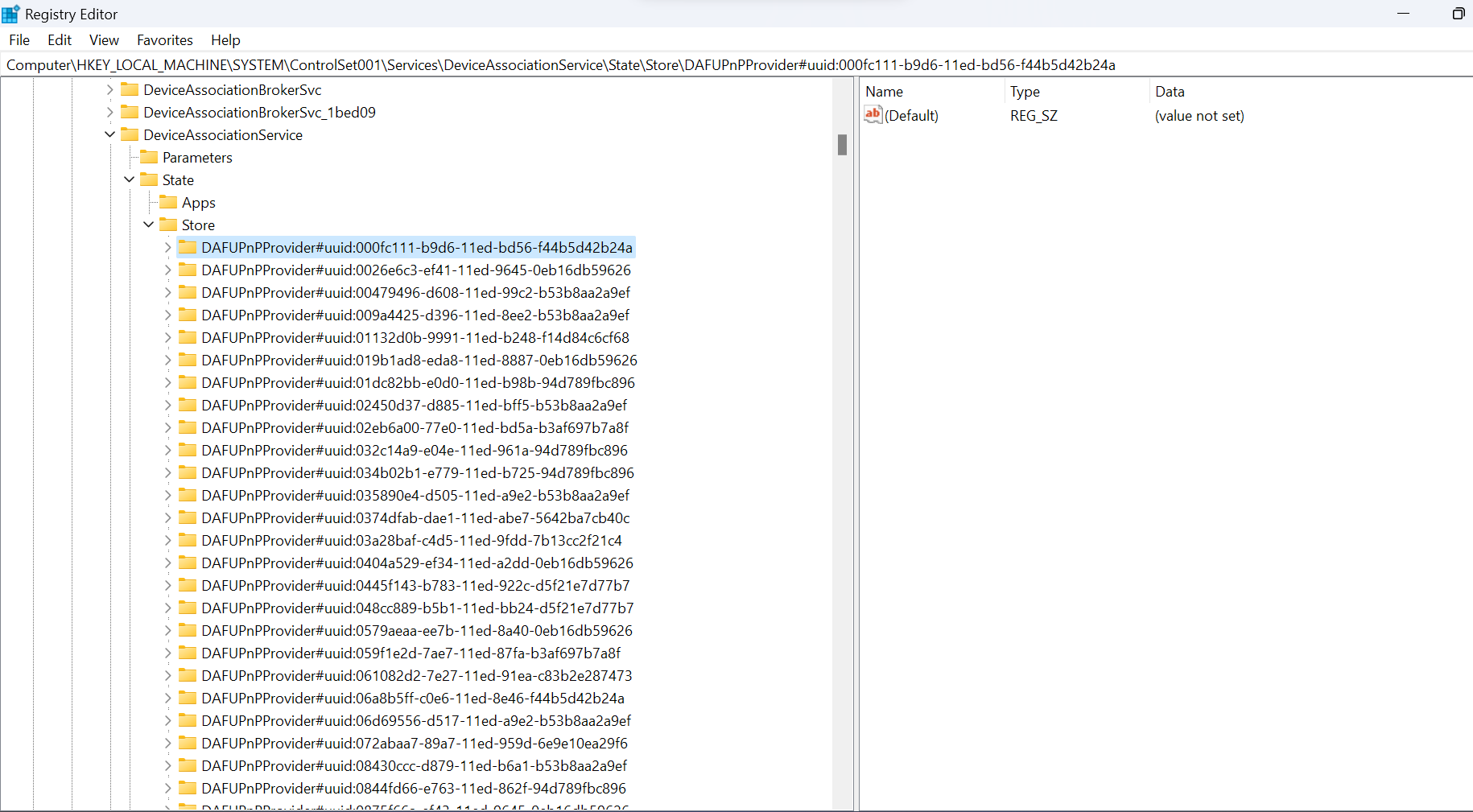This screenshot has height=812, width=1473.
Task: Open the Favorites menu
Action: [165, 40]
